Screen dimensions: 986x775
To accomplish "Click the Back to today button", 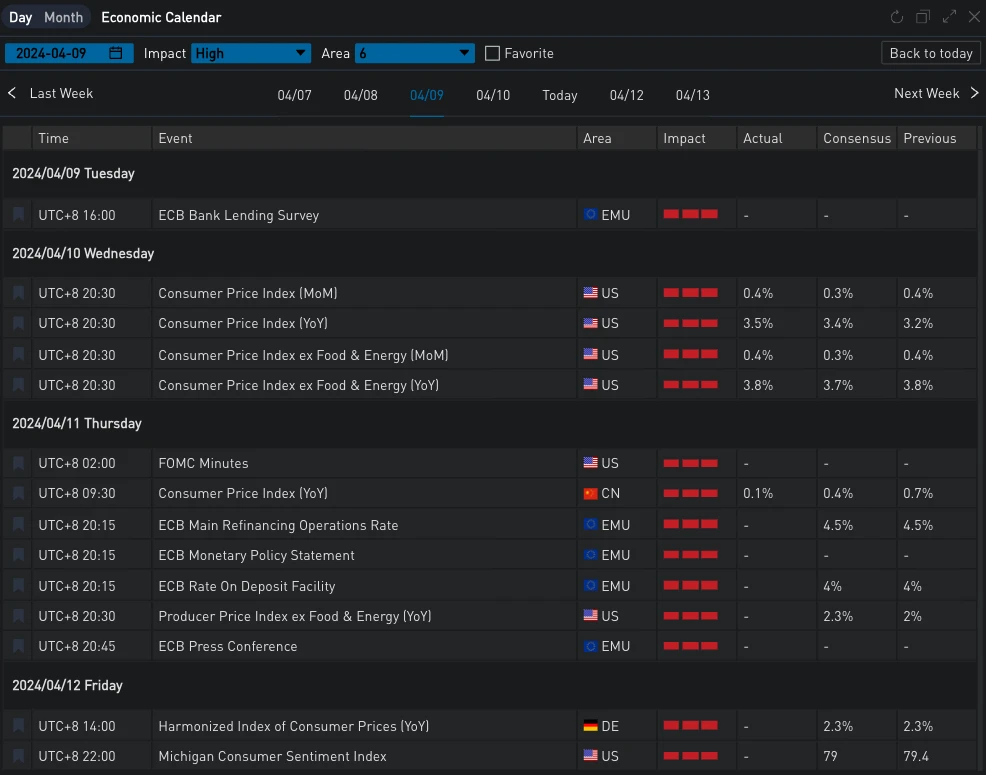I will (930, 53).
